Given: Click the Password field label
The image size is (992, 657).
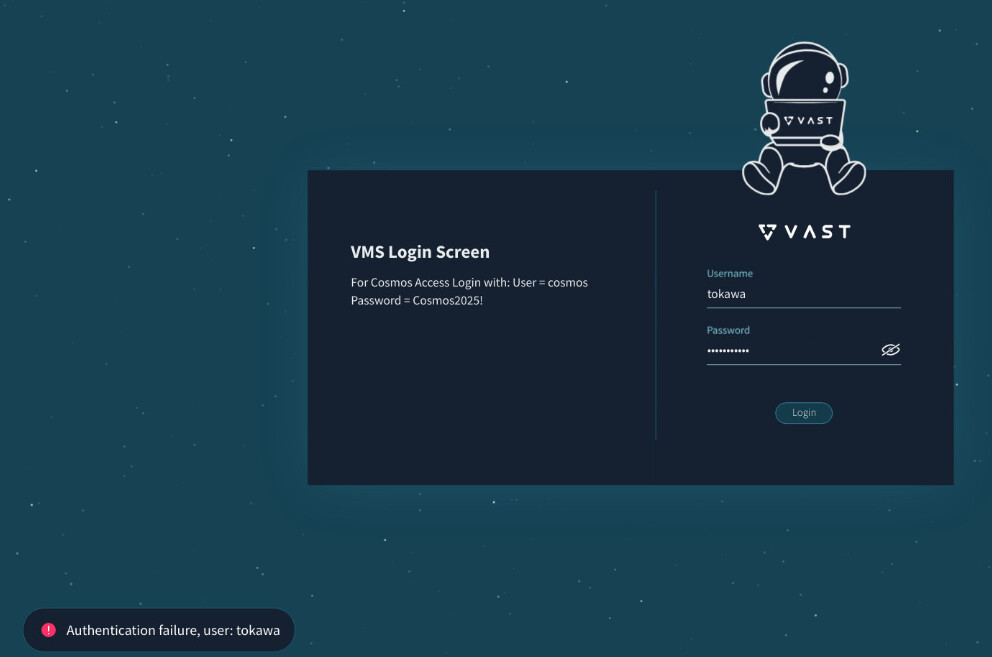Looking at the screenshot, I should coord(728,330).
